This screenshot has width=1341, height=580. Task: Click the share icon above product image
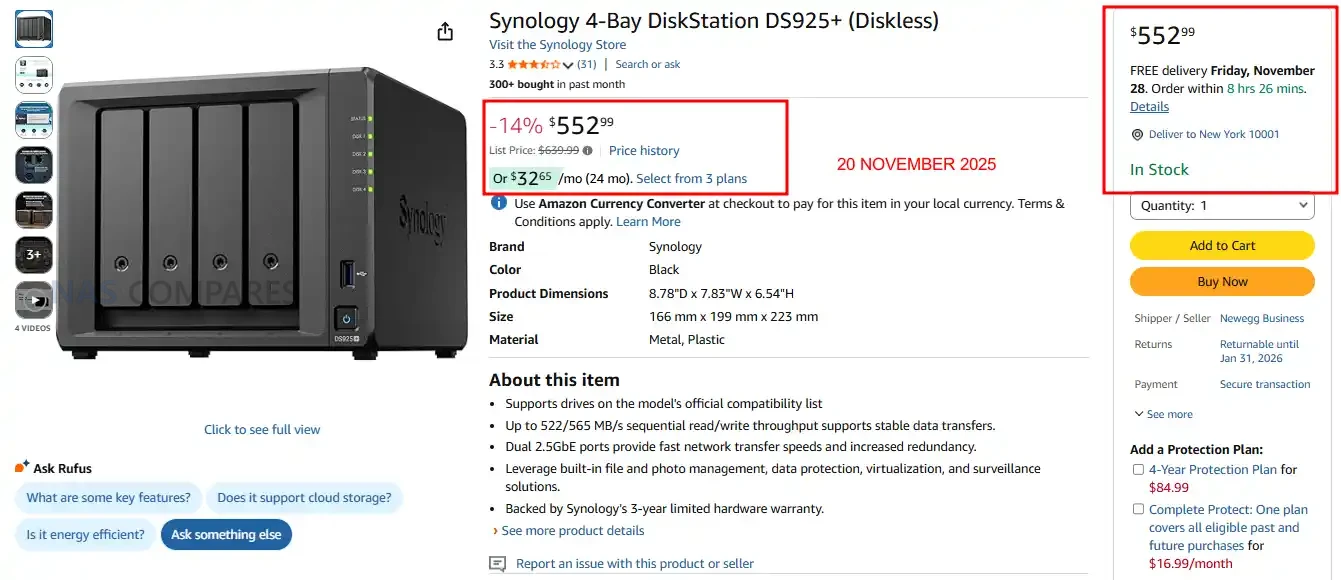tap(445, 32)
